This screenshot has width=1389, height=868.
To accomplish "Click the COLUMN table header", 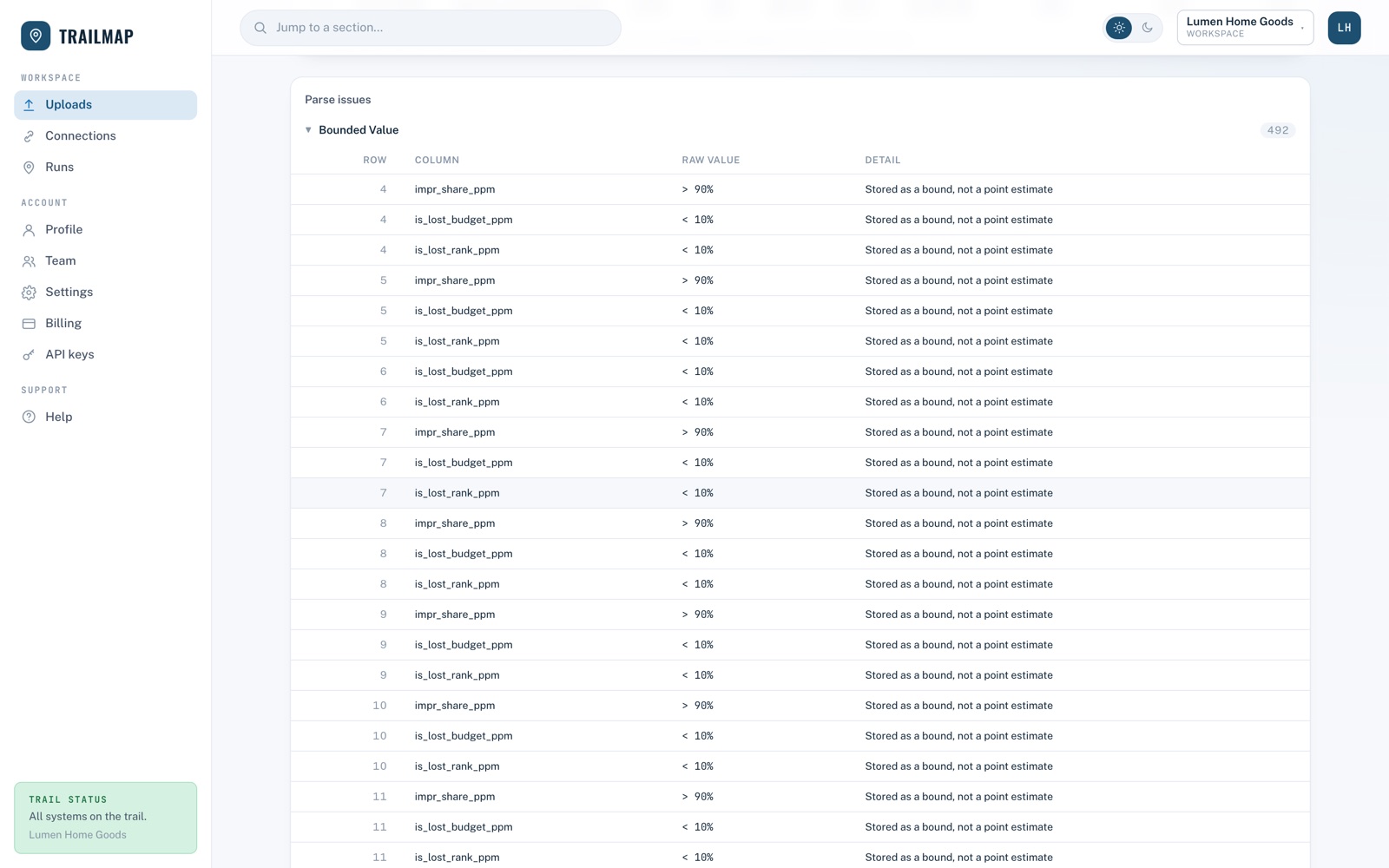I will click(x=437, y=161).
